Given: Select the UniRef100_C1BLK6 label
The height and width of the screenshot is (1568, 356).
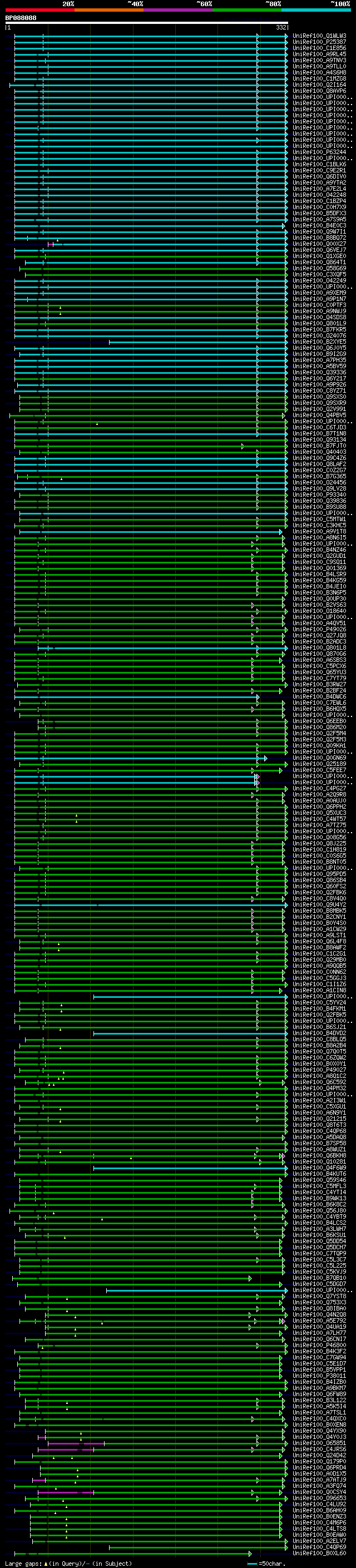Looking at the screenshot, I should pos(319,164).
